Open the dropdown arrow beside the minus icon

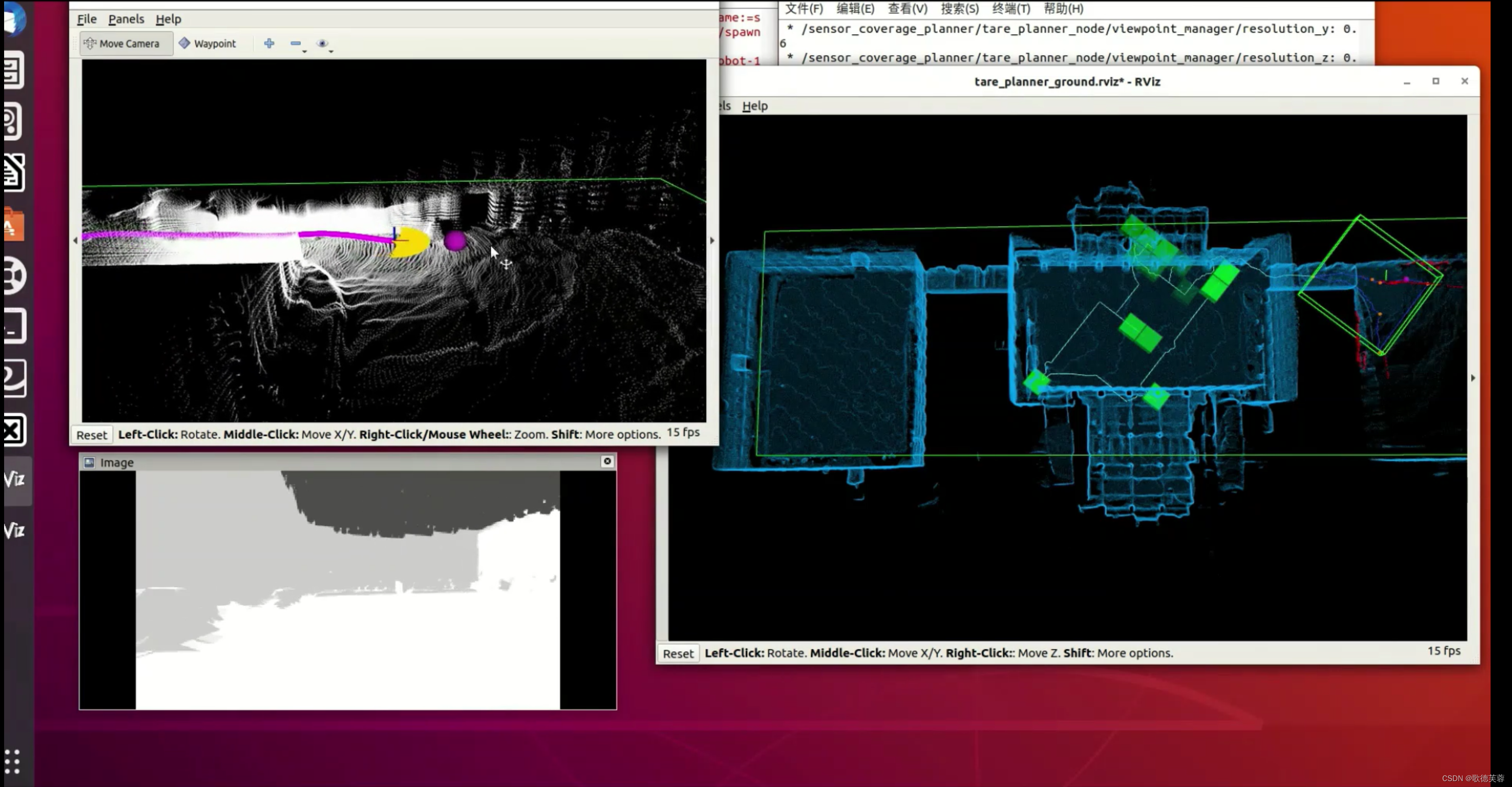304,51
